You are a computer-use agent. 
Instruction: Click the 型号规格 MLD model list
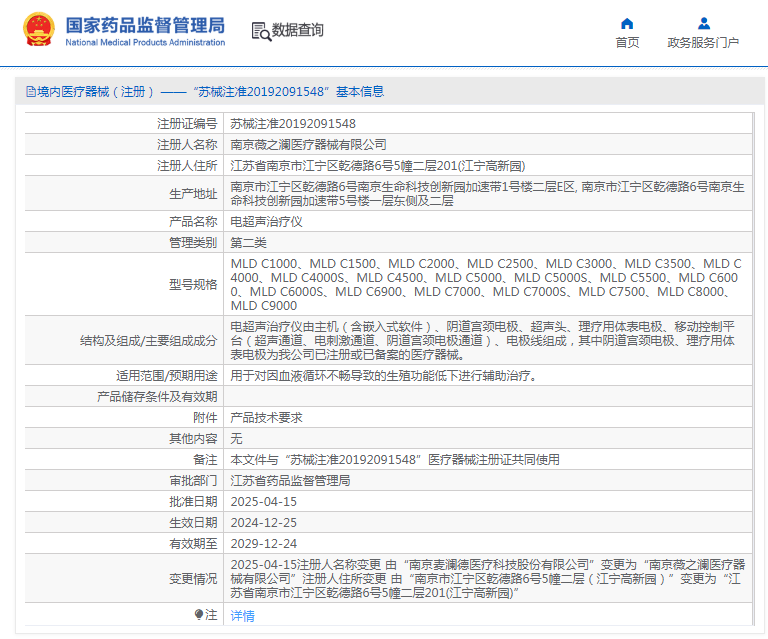point(486,284)
